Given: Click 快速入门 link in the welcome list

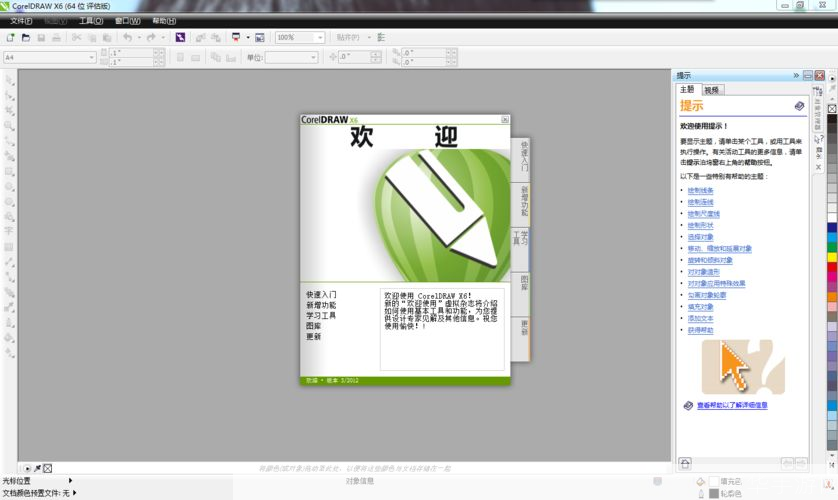Looking at the screenshot, I should tap(321, 294).
